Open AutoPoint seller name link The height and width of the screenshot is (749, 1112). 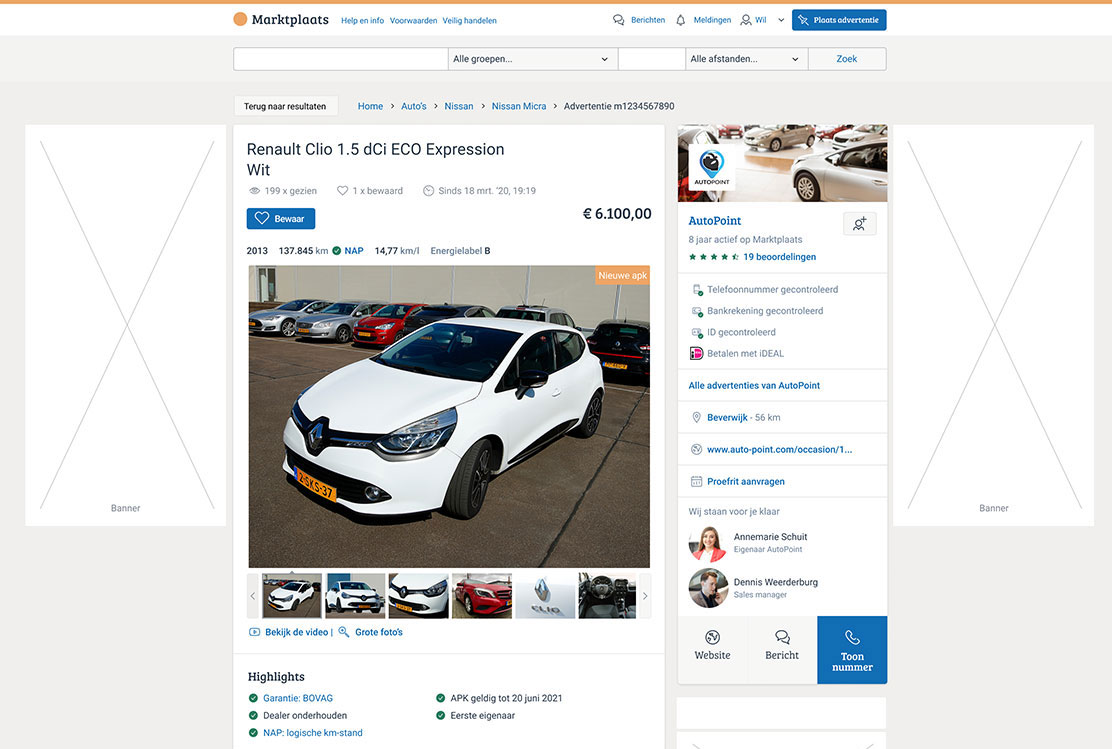(715, 221)
